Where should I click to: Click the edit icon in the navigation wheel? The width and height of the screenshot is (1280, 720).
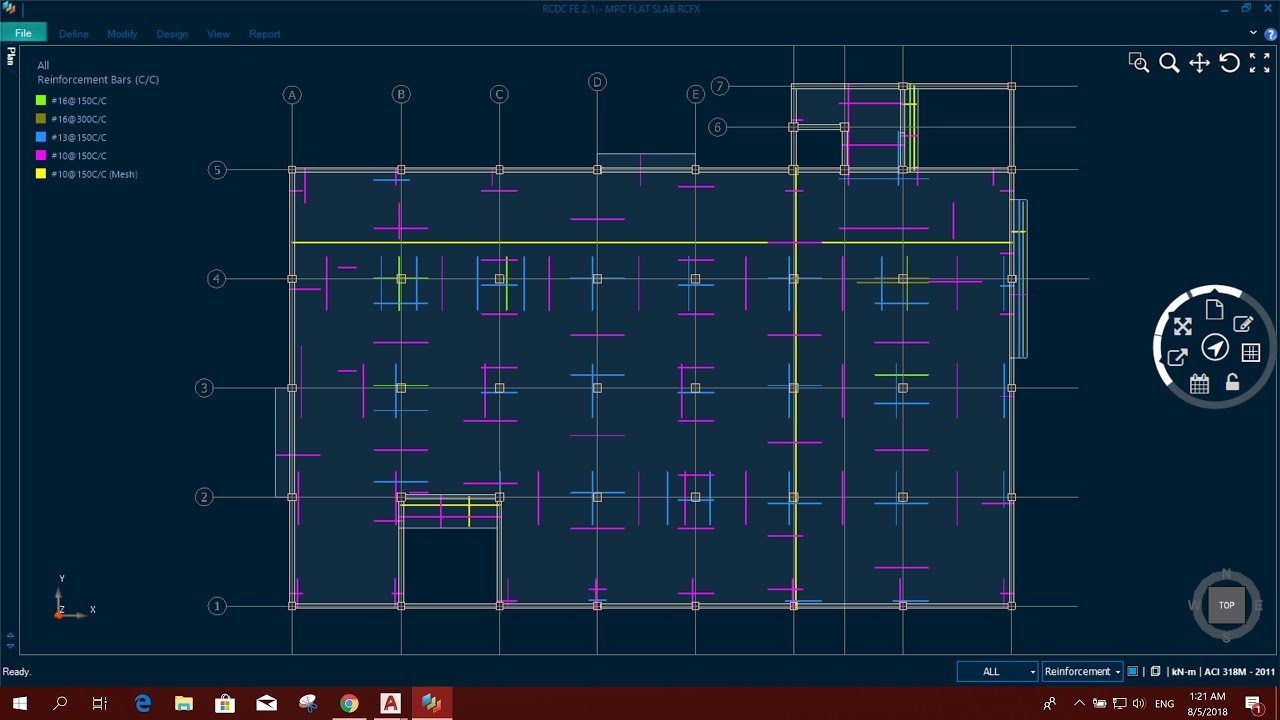1243,324
